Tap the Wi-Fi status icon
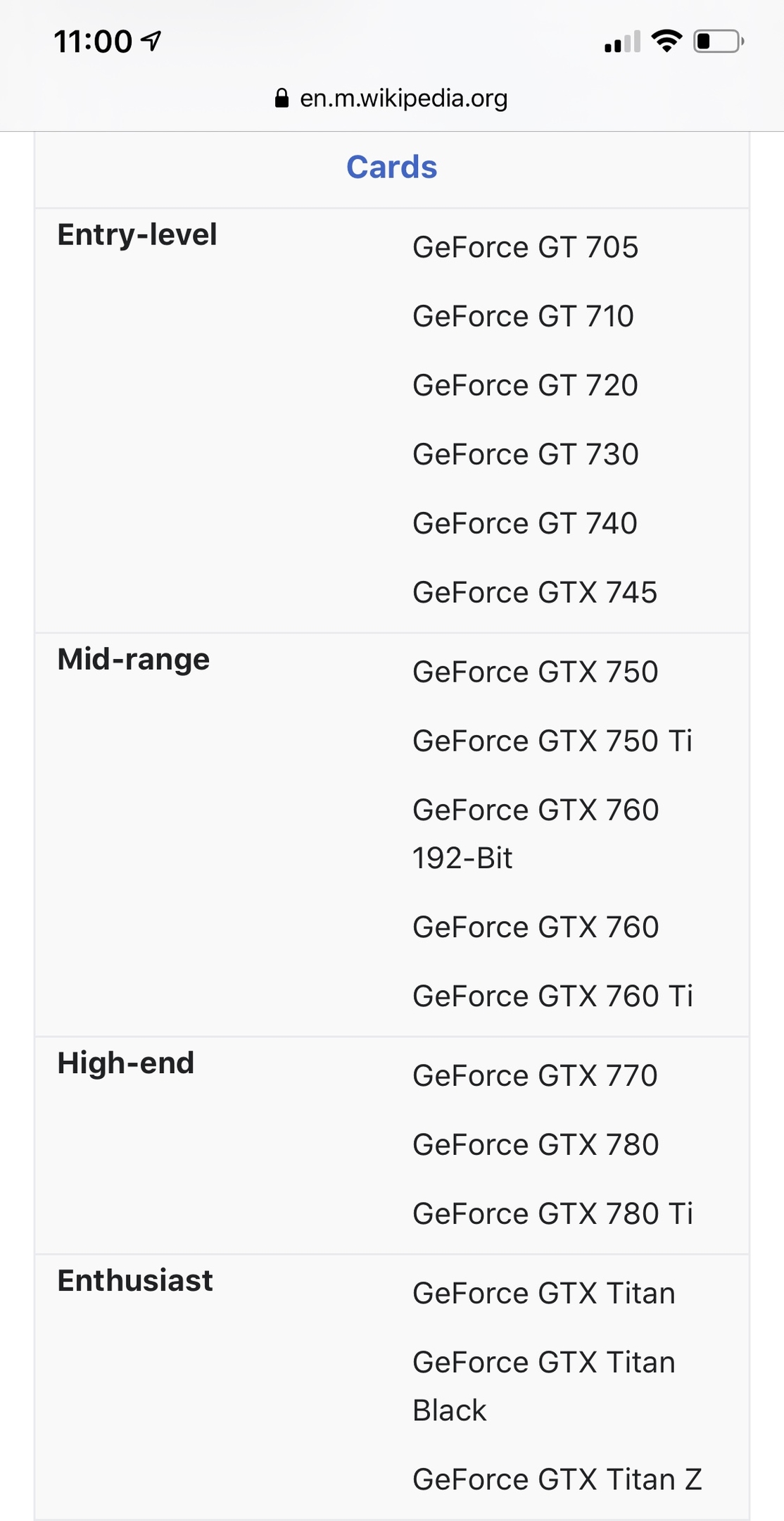Screen dimensions: 784x1521 click(666, 42)
